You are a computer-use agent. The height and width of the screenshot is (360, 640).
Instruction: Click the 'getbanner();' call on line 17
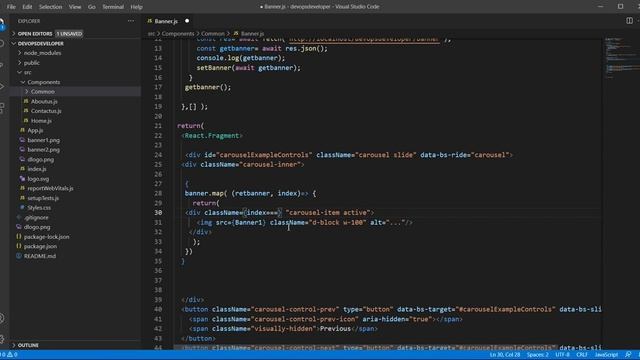(x=208, y=87)
